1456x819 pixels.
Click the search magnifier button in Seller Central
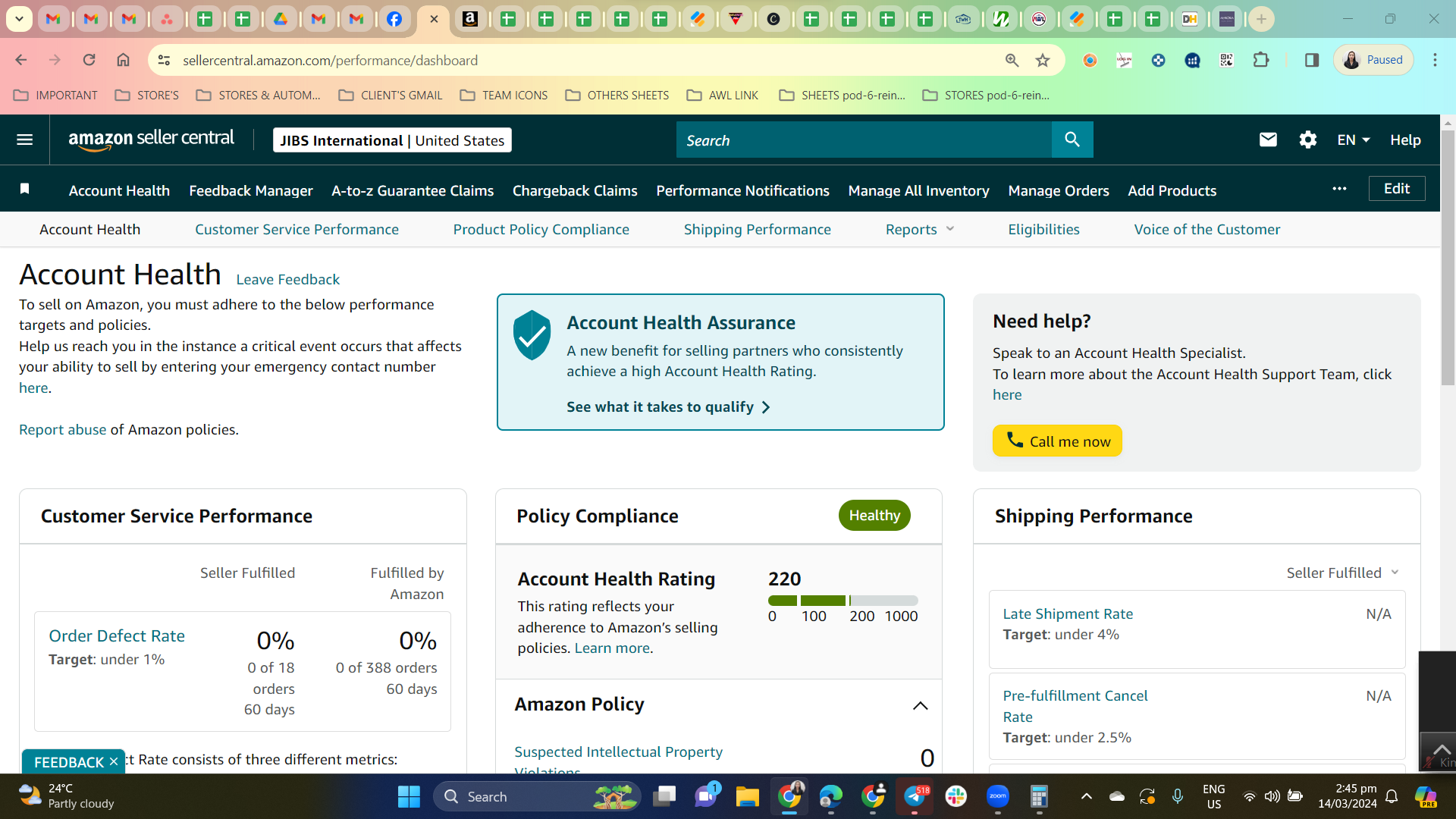[x=1072, y=140]
